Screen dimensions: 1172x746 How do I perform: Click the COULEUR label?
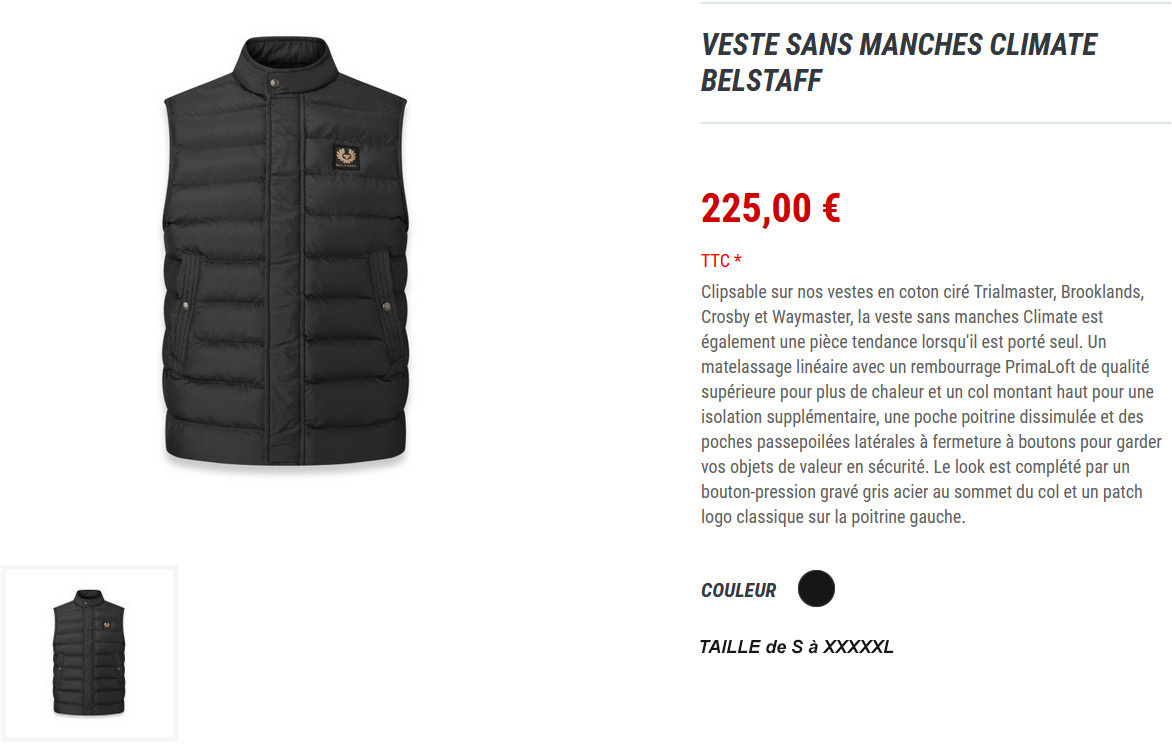[x=738, y=591]
